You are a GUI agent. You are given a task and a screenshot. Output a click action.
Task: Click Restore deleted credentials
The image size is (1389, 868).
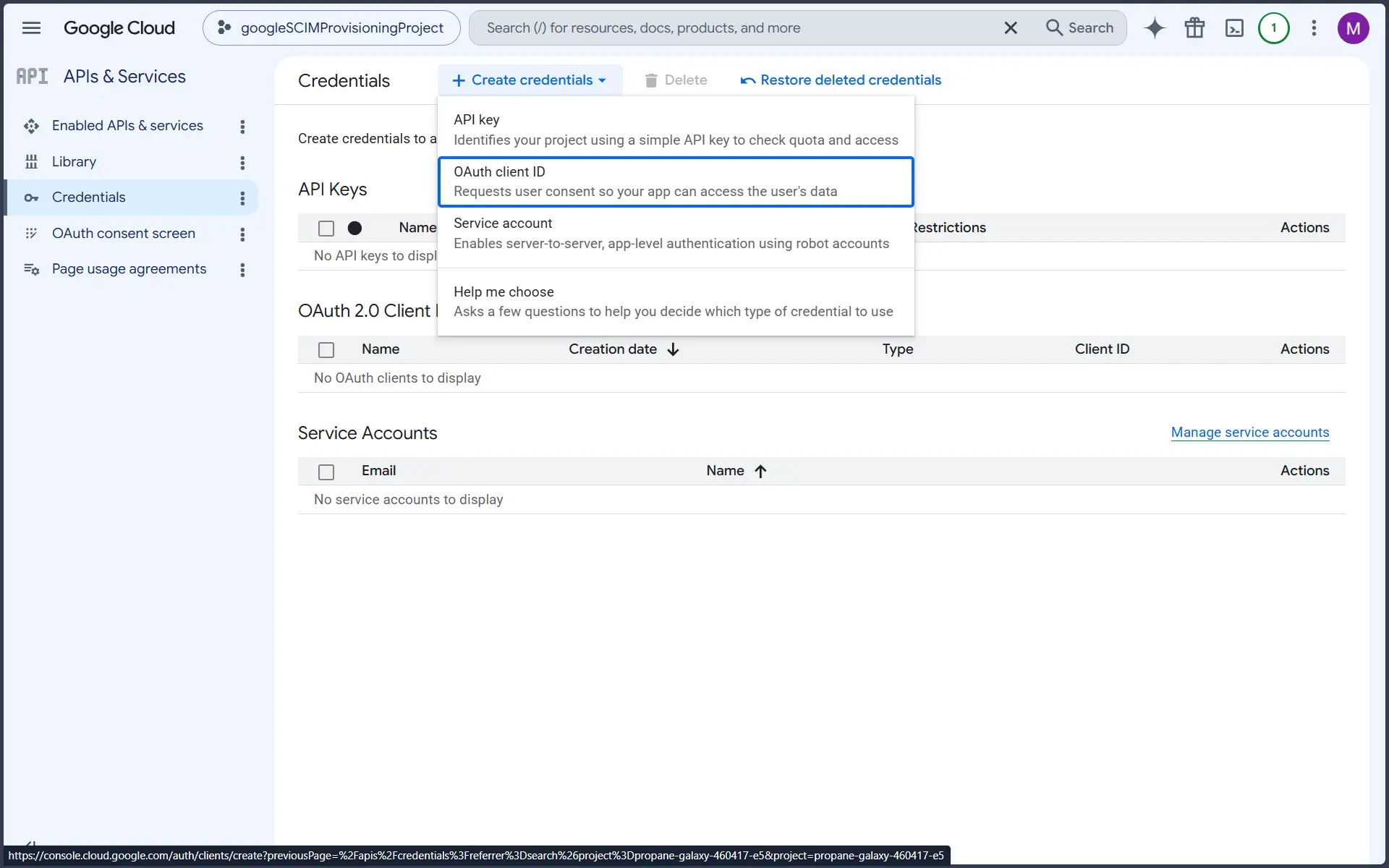point(841,80)
